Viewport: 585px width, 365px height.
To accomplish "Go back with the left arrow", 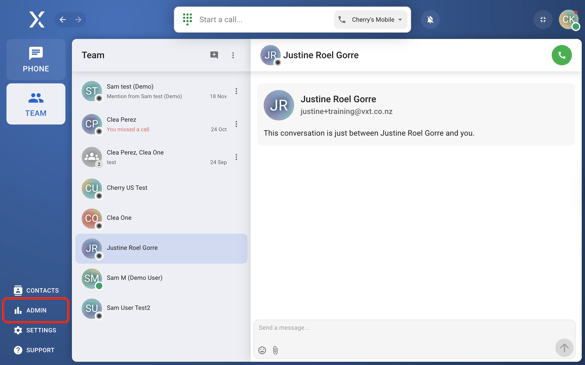I will pos(63,19).
